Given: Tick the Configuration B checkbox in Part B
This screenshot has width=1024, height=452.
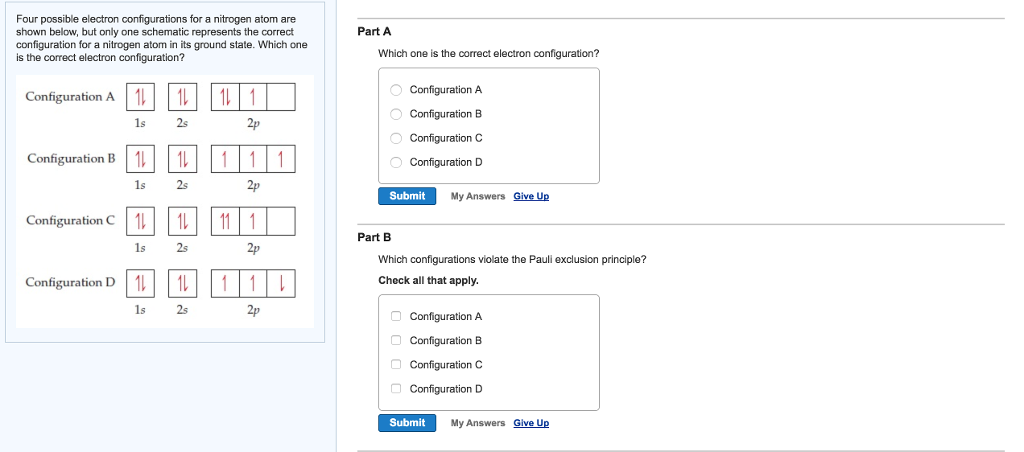Looking at the screenshot, I should coord(396,341).
